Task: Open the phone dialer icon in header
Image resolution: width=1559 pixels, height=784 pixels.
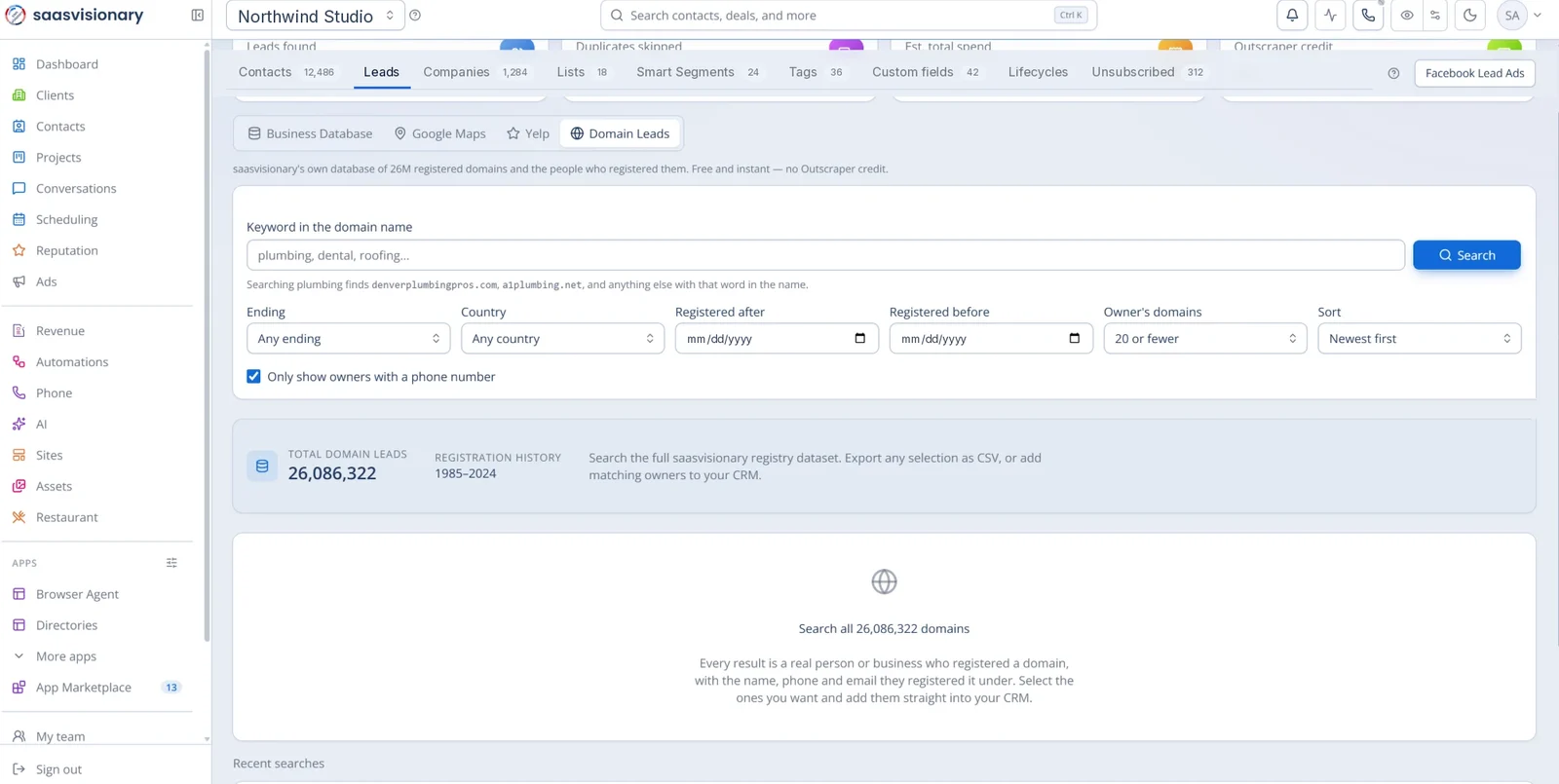Action: [x=1368, y=16]
